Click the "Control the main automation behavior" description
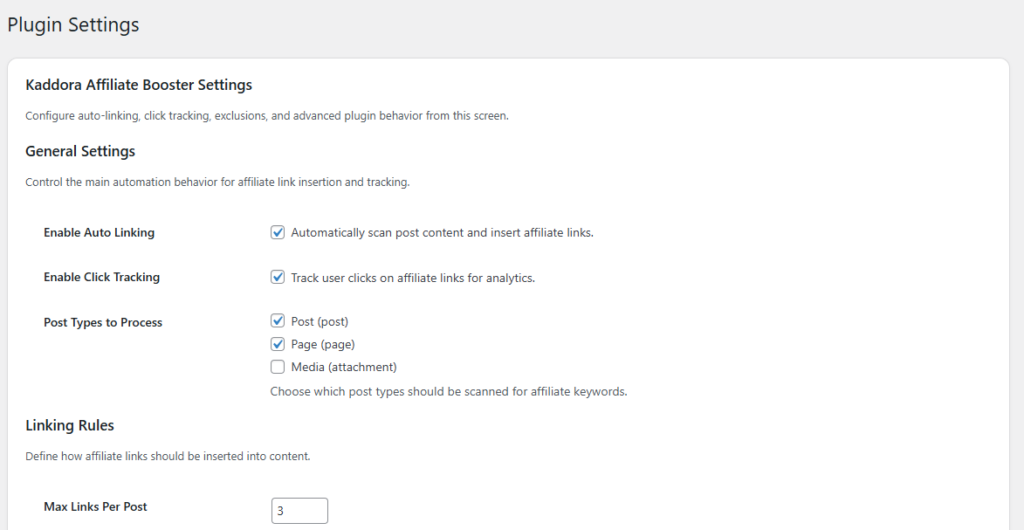Screen dimensions: 1024x530 pos(217,183)
